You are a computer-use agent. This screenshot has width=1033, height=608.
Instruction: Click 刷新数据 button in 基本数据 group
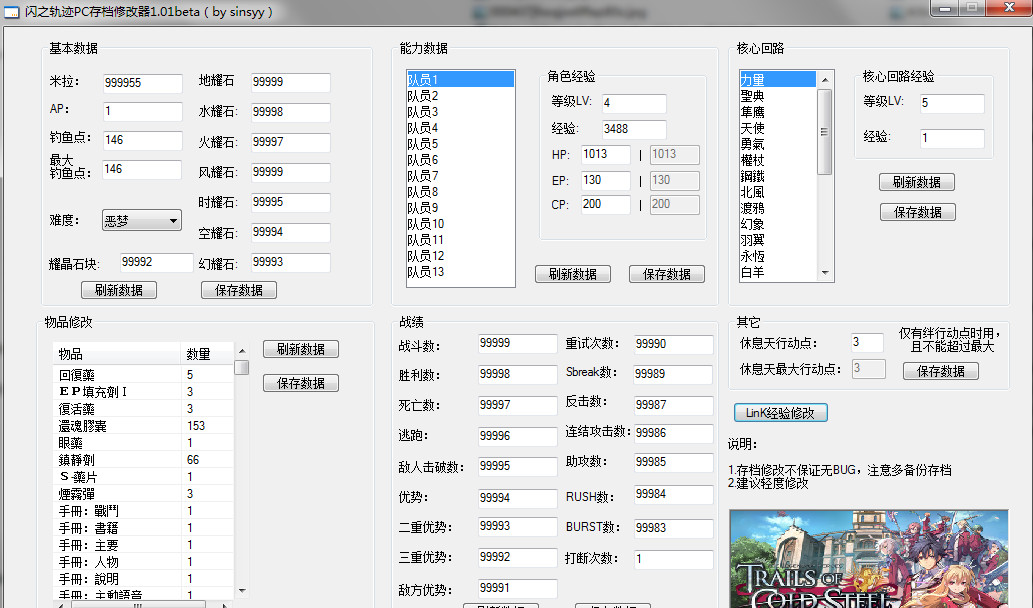[119, 290]
